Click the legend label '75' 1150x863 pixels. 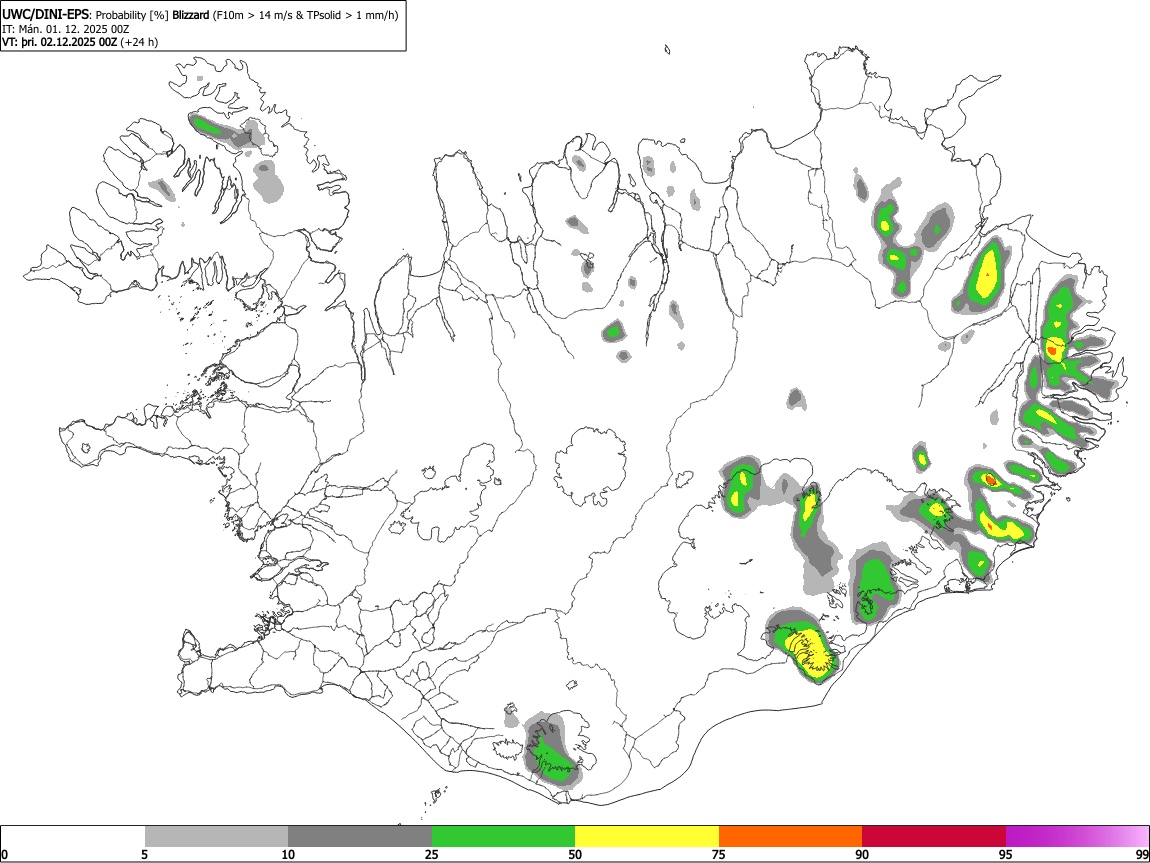(719, 854)
